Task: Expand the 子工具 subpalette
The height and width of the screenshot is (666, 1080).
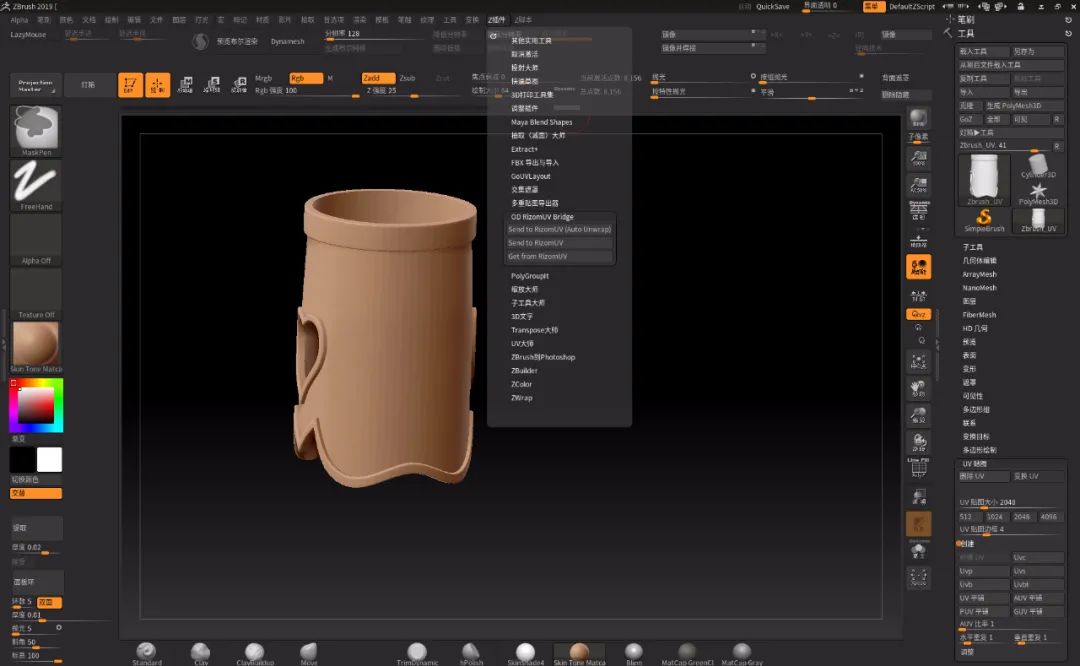Action: click(973, 247)
